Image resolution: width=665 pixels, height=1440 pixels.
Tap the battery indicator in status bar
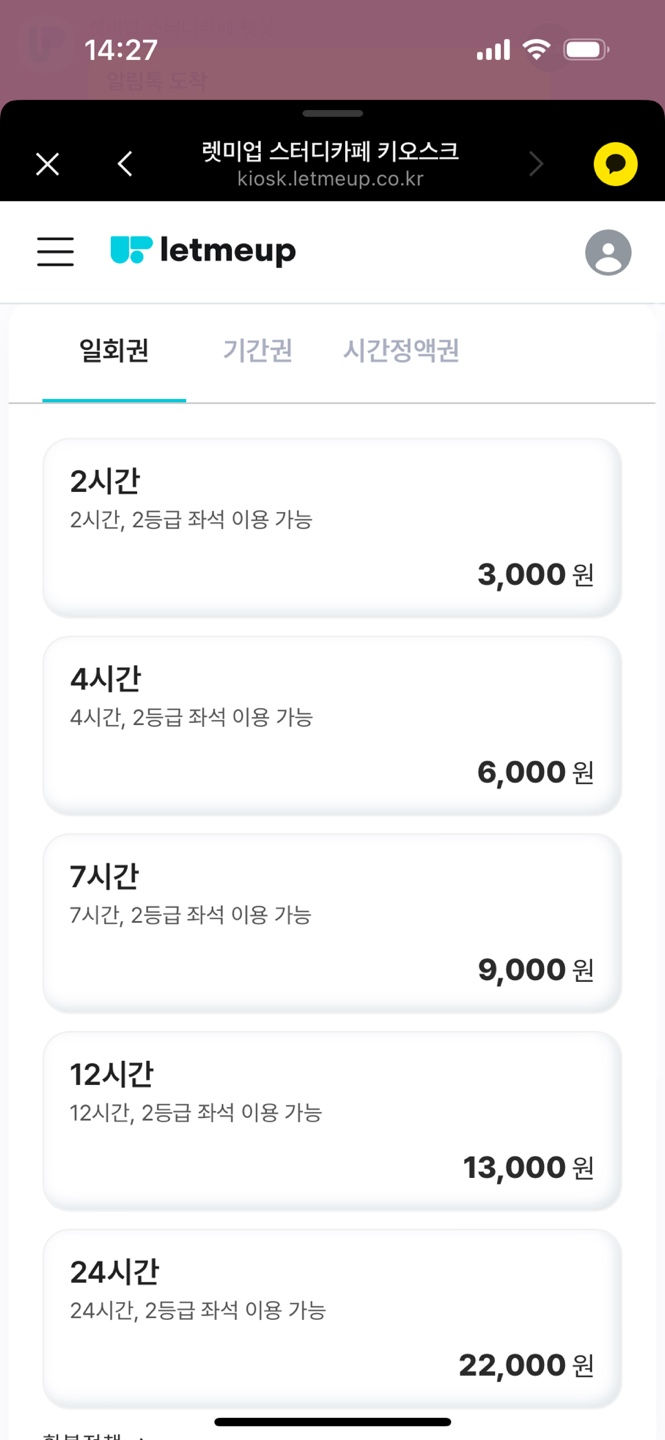(586, 50)
